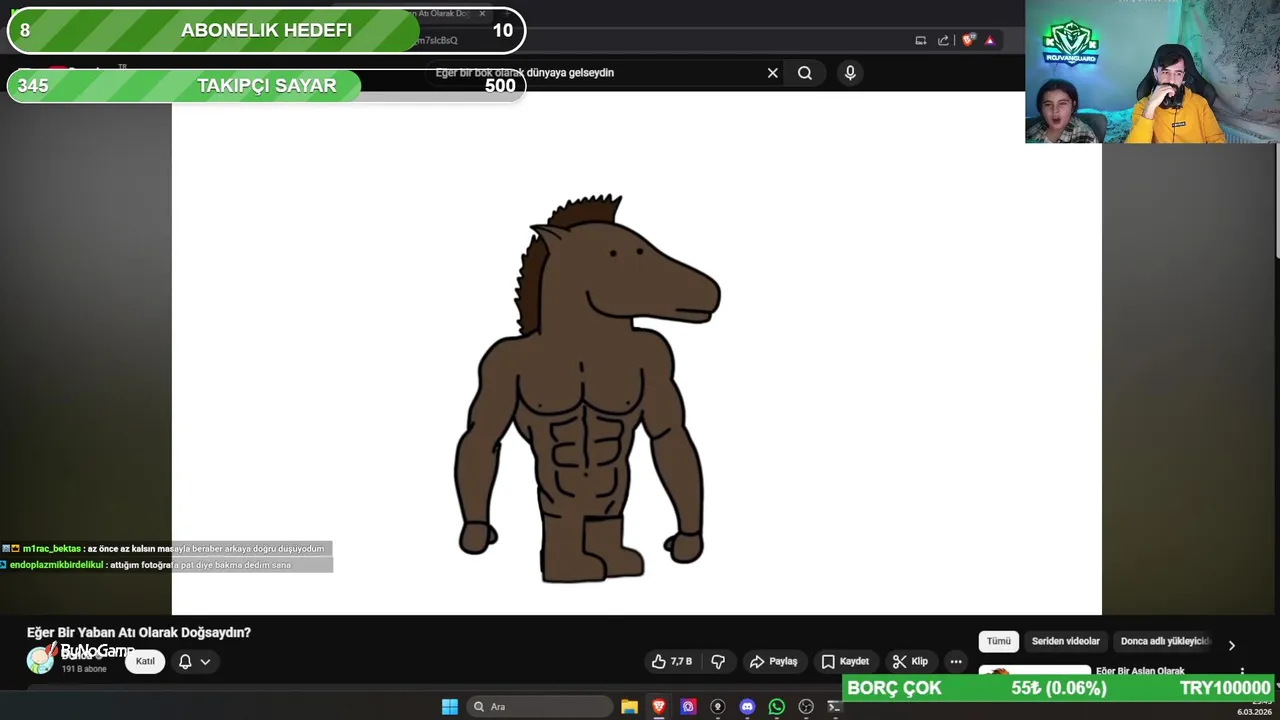Open Brave browser from taskbar

[658, 707]
